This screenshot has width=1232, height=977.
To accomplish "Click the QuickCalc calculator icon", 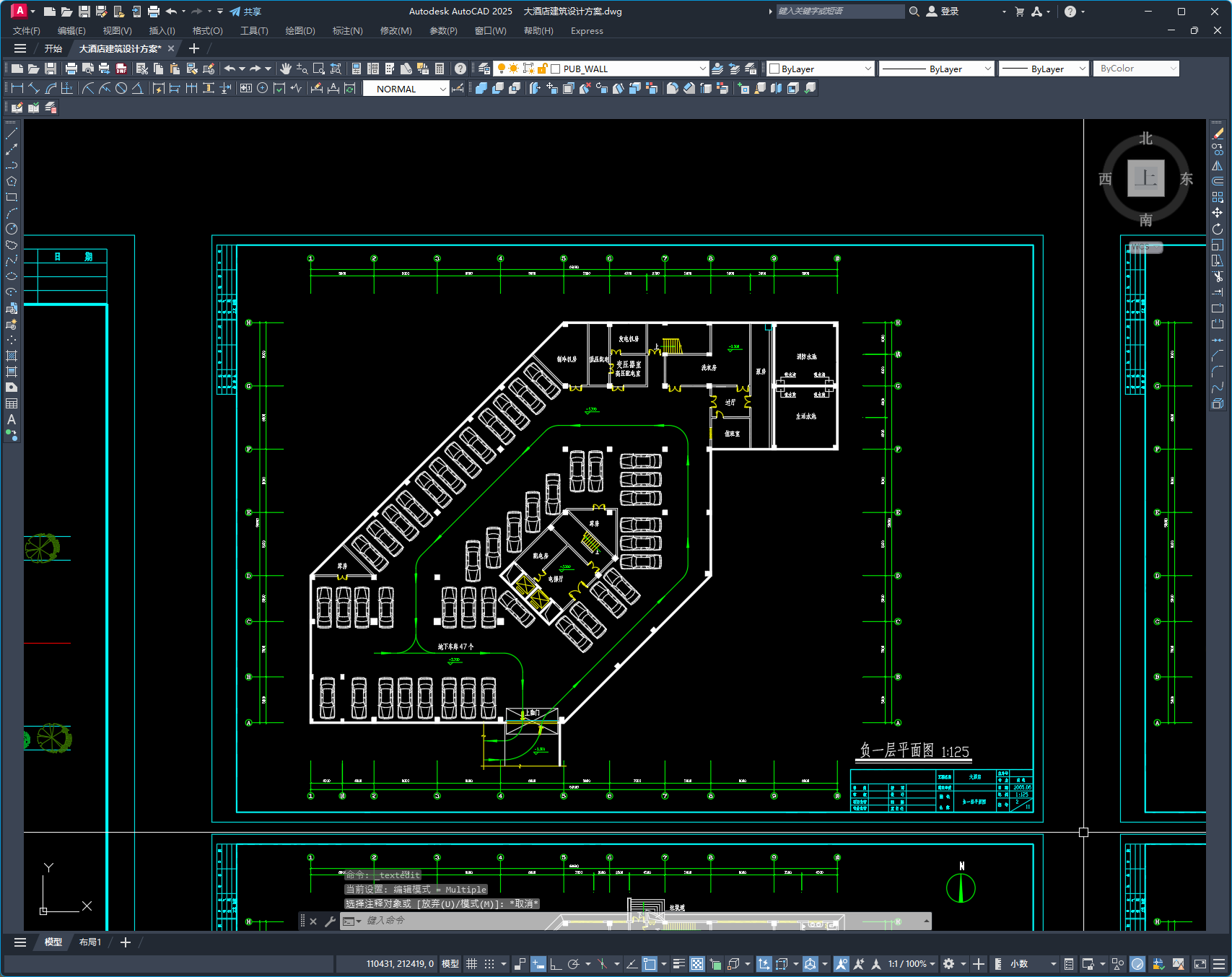I will coord(440,69).
